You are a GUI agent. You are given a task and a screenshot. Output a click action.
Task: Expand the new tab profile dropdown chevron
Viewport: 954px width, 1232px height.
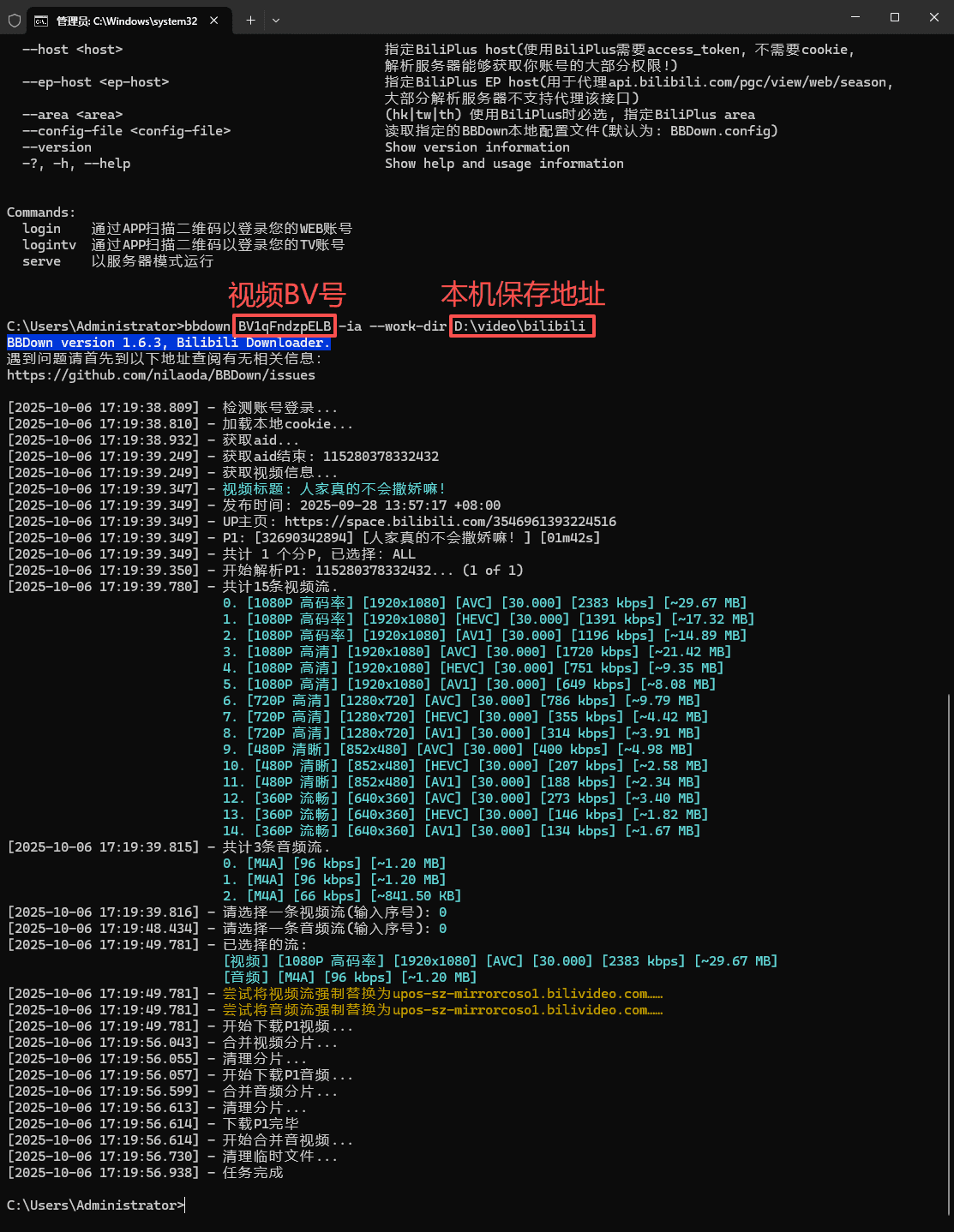[276, 20]
